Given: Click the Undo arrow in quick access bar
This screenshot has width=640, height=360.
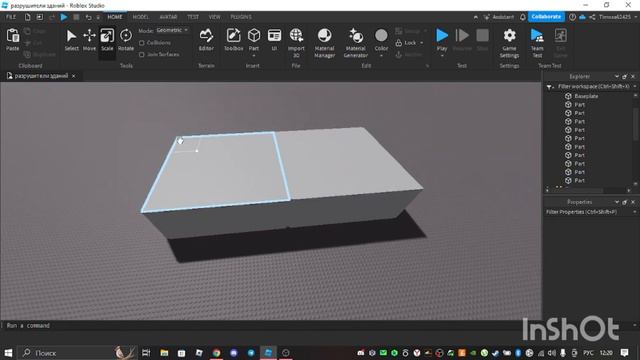Looking at the screenshot, I should click(88, 17).
